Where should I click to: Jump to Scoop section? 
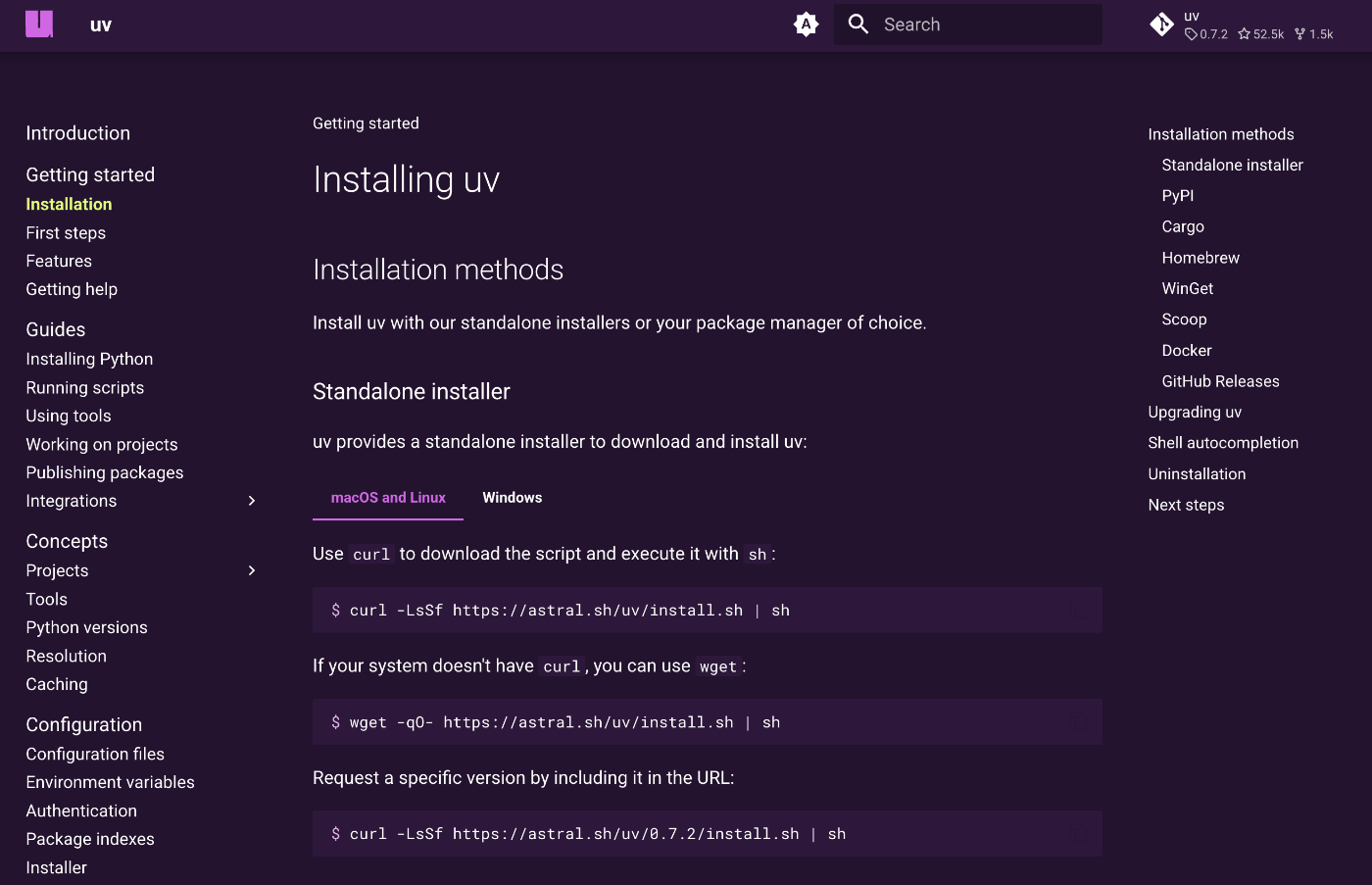(1184, 320)
